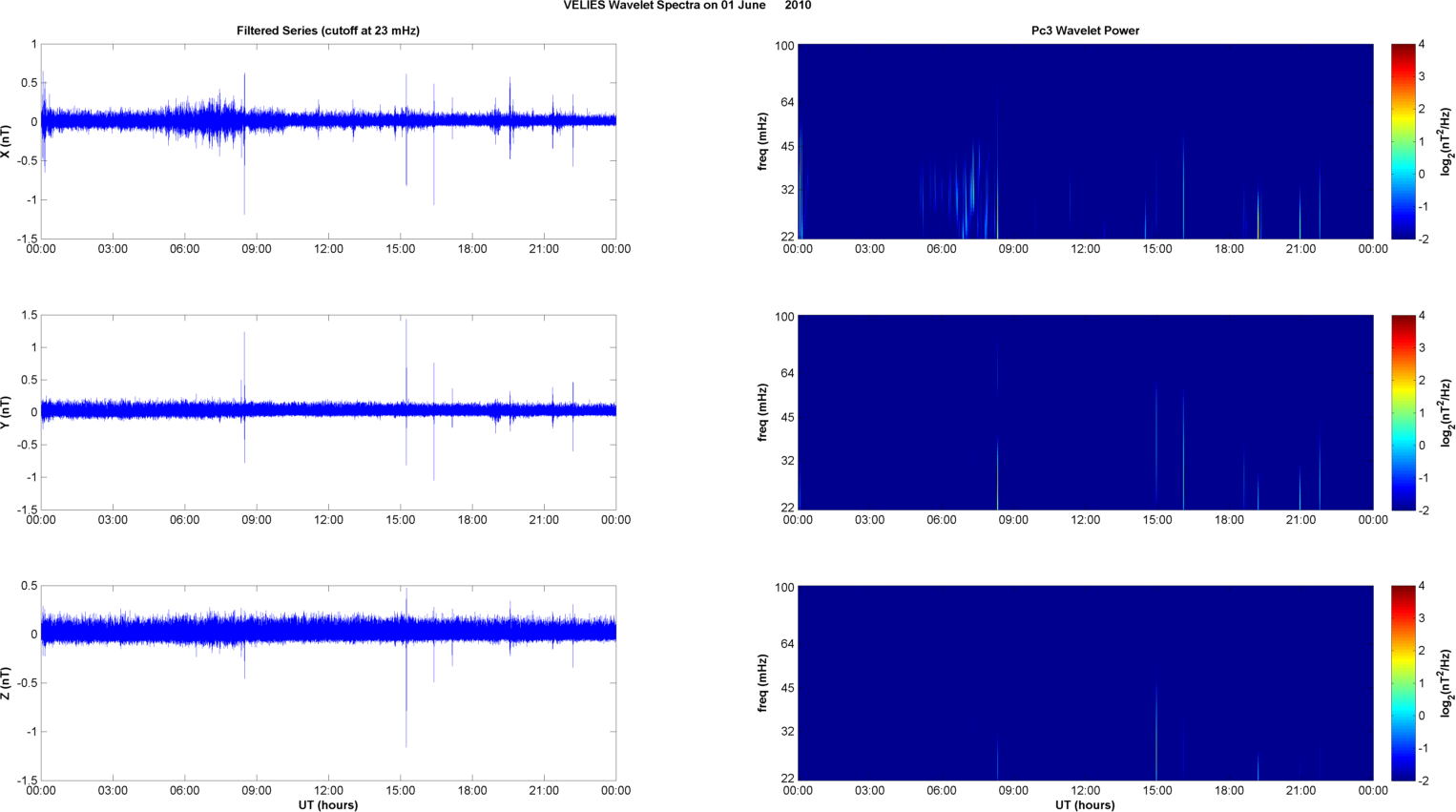Click the spike after 15:00 in Y series
Image resolution: width=1456 pixels, height=812 pixels.
pyautogui.click(x=406, y=391)
